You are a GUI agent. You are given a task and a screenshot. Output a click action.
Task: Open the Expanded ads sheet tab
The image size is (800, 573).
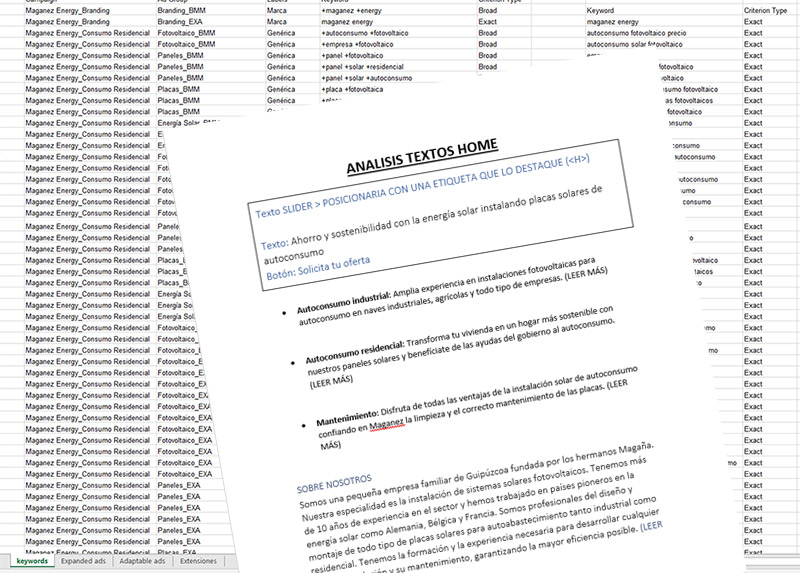point(85,562)
